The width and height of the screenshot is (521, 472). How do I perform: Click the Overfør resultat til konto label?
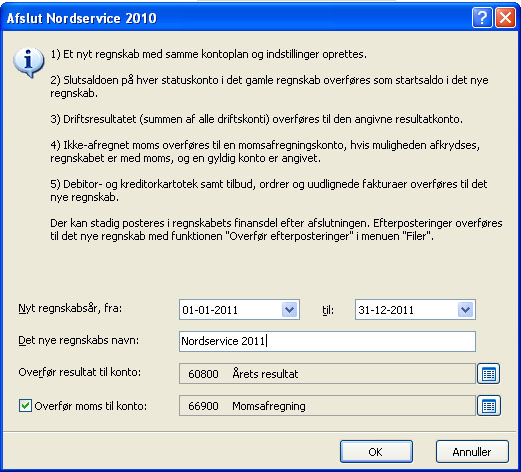click(x=80, y=372)
